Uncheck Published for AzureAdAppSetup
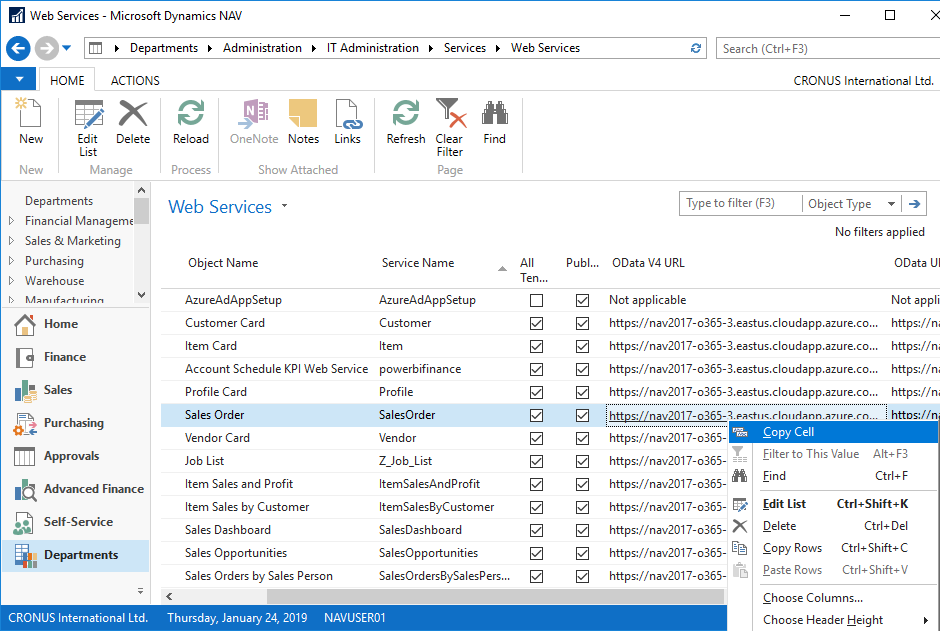Screen dimensions: 940x631 tap(582, 300)
